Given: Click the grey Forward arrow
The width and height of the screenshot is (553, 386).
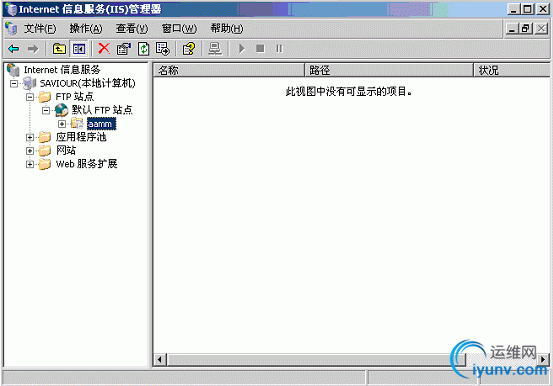Looking at the screenshot, I should (33, 49).
